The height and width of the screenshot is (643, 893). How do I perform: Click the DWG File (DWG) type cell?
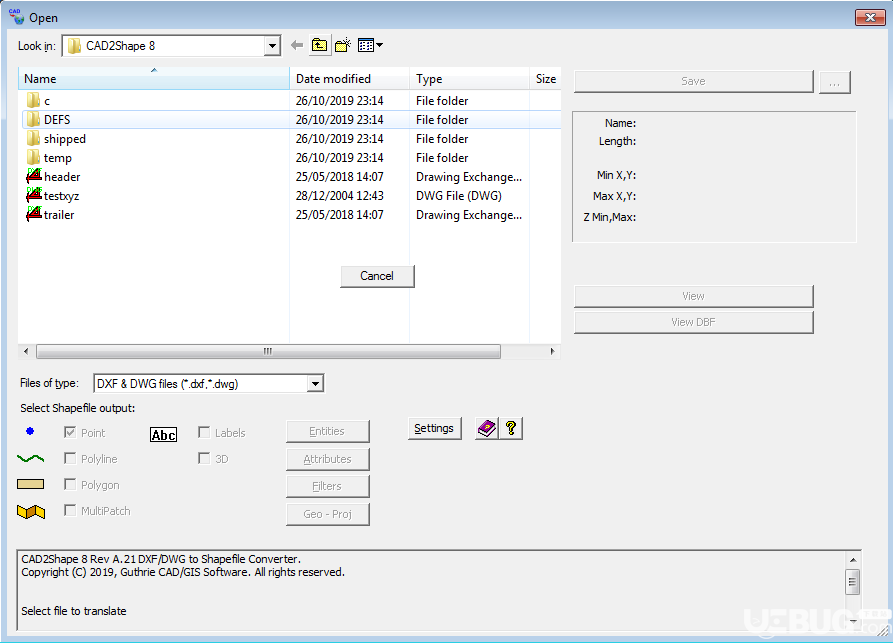[x=458, y=195]
